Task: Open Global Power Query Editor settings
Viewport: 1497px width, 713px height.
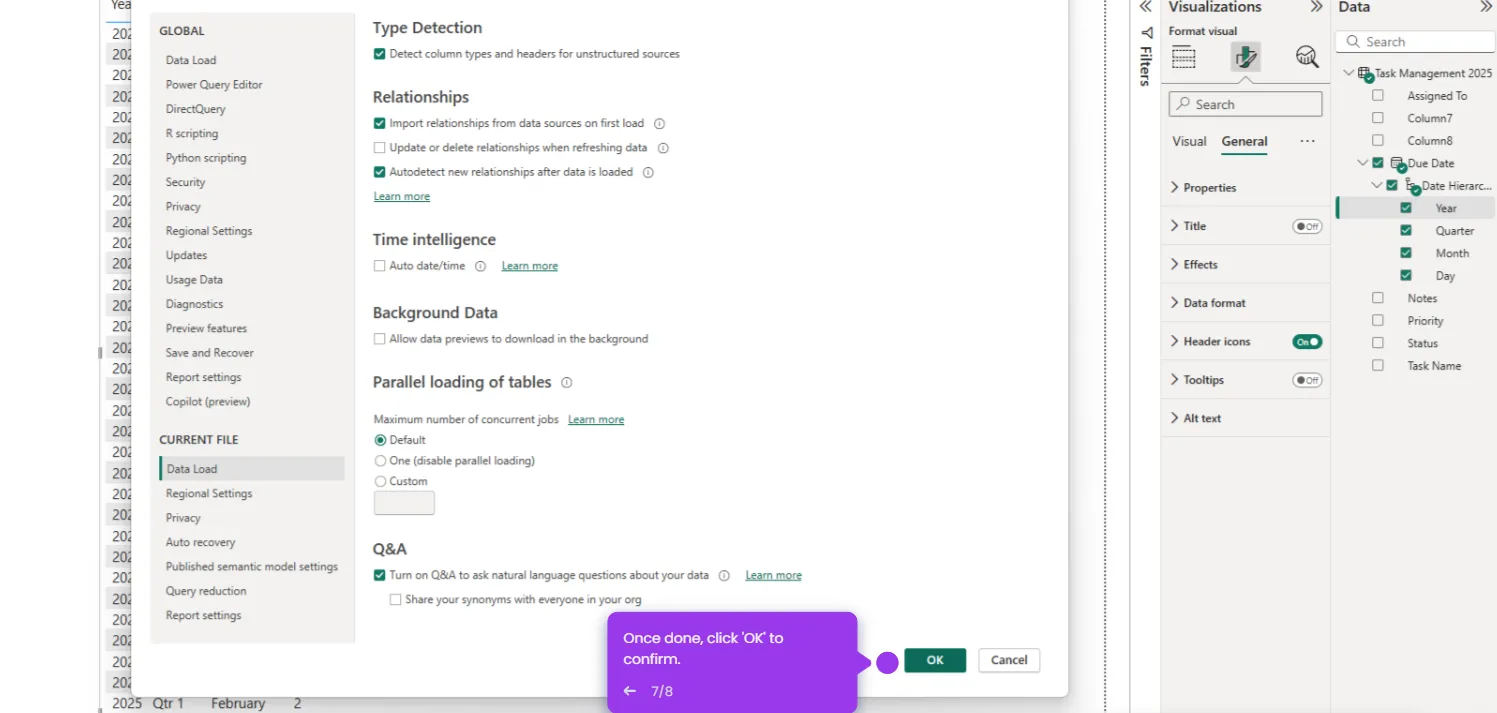Action: pos(214,85)
